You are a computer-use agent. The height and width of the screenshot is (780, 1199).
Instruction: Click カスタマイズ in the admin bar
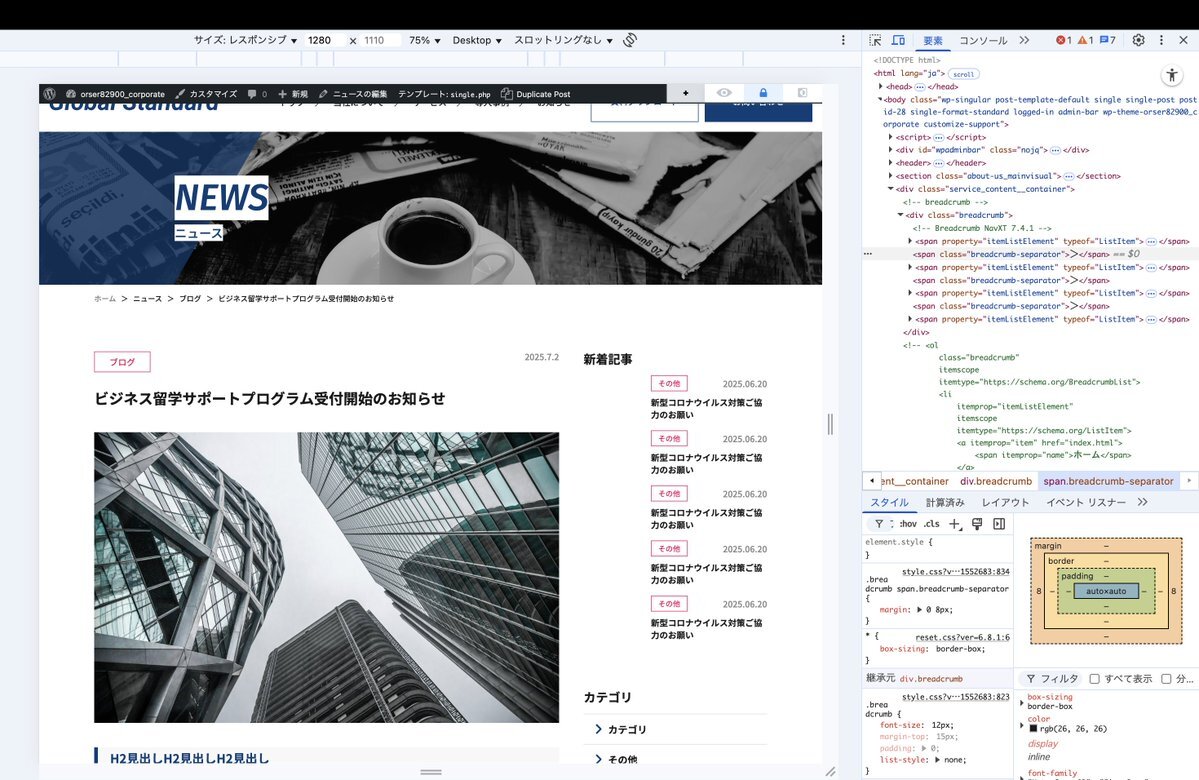pos(206,94)
